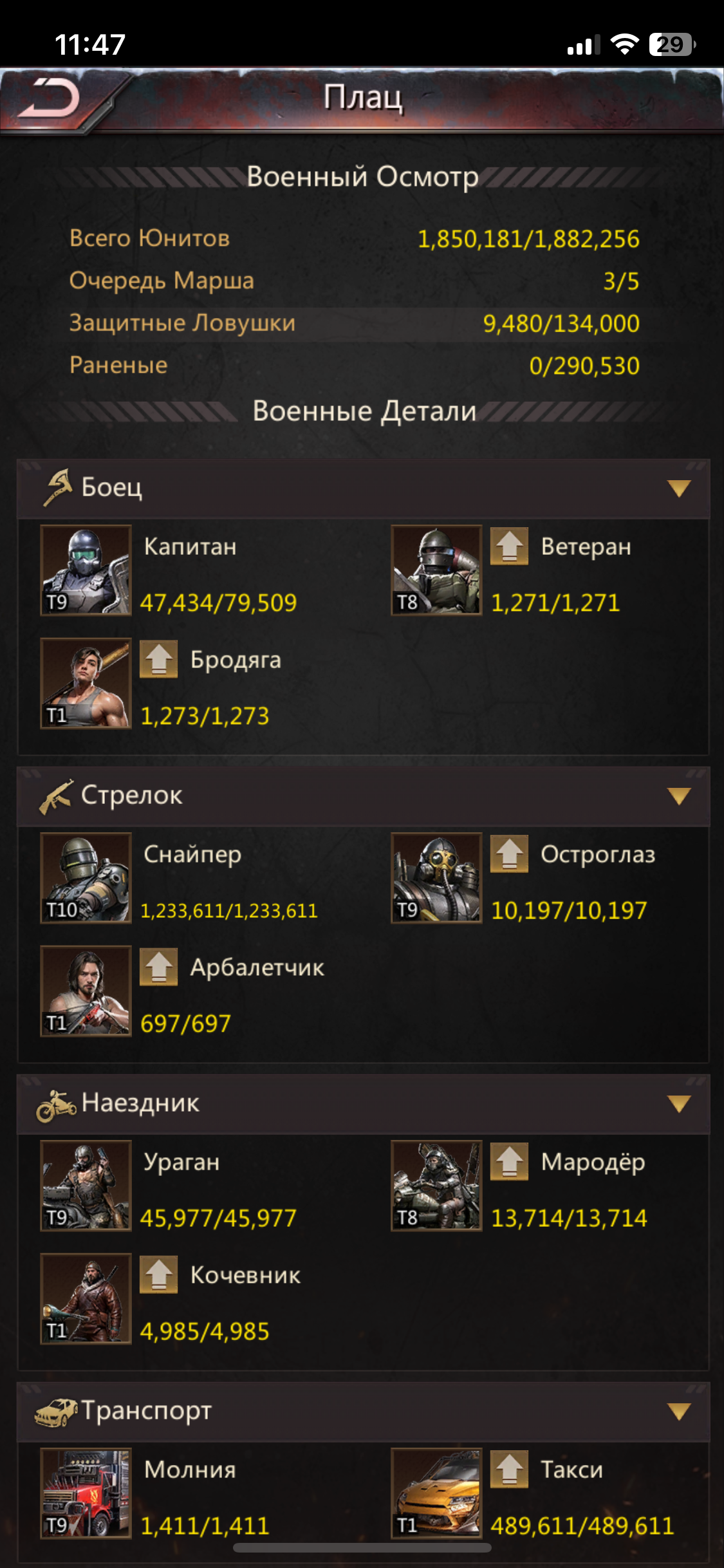
Task: Tap upgrade arrow next to Кочевник
Action: [x=158, y=1274]
